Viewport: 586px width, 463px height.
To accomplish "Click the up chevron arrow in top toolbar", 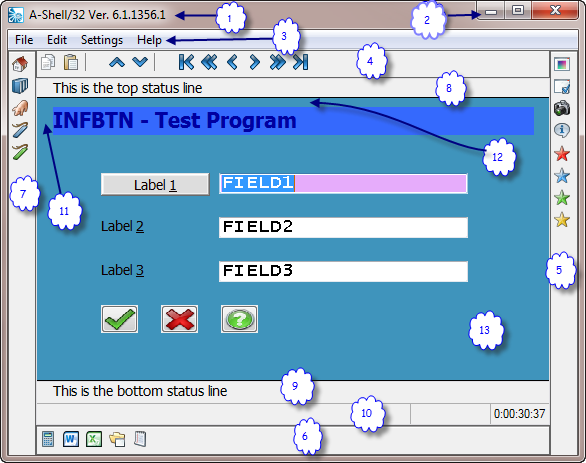I will pos(117,62).
